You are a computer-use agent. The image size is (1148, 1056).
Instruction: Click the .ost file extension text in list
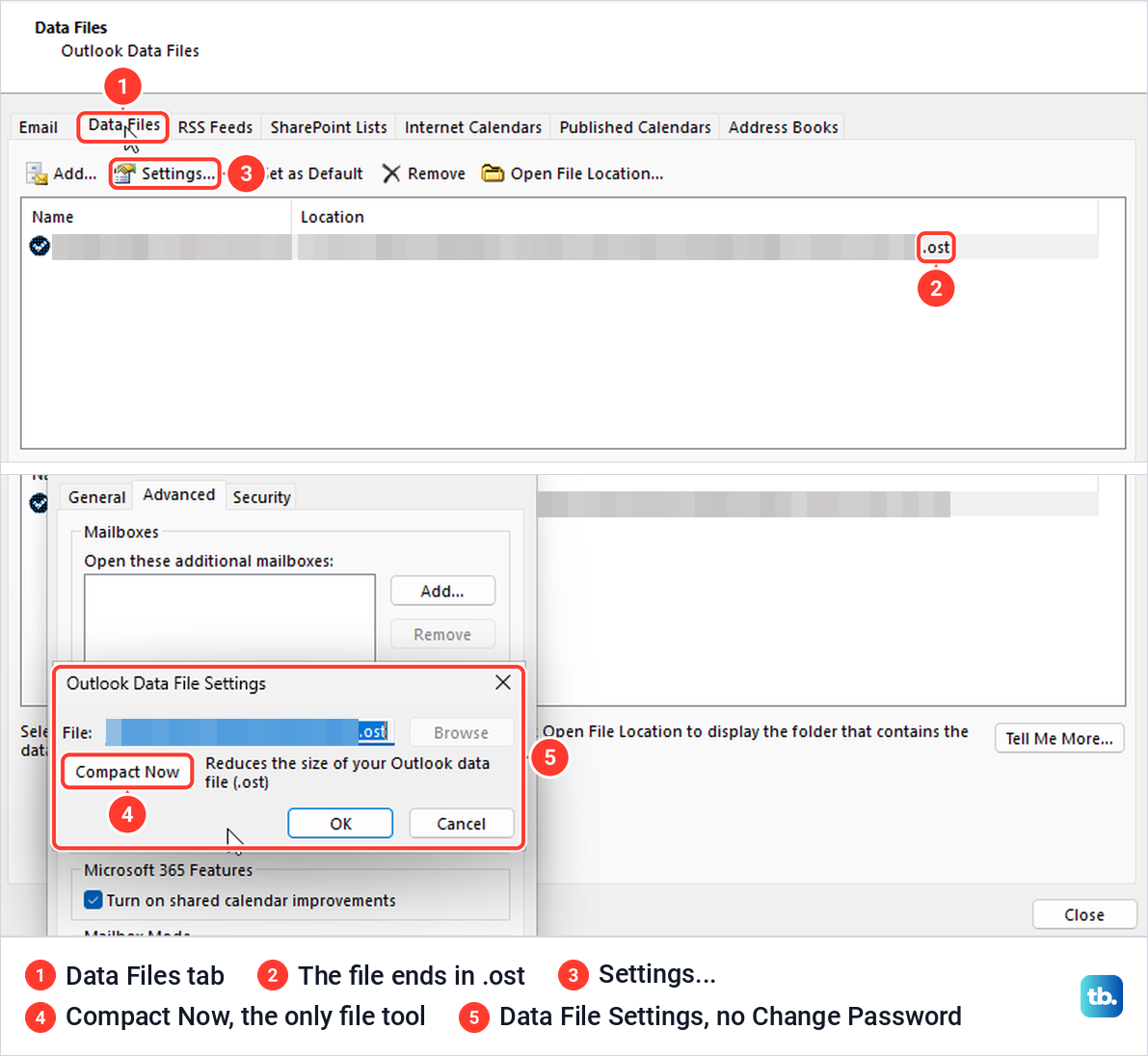(x=936, y=248)
